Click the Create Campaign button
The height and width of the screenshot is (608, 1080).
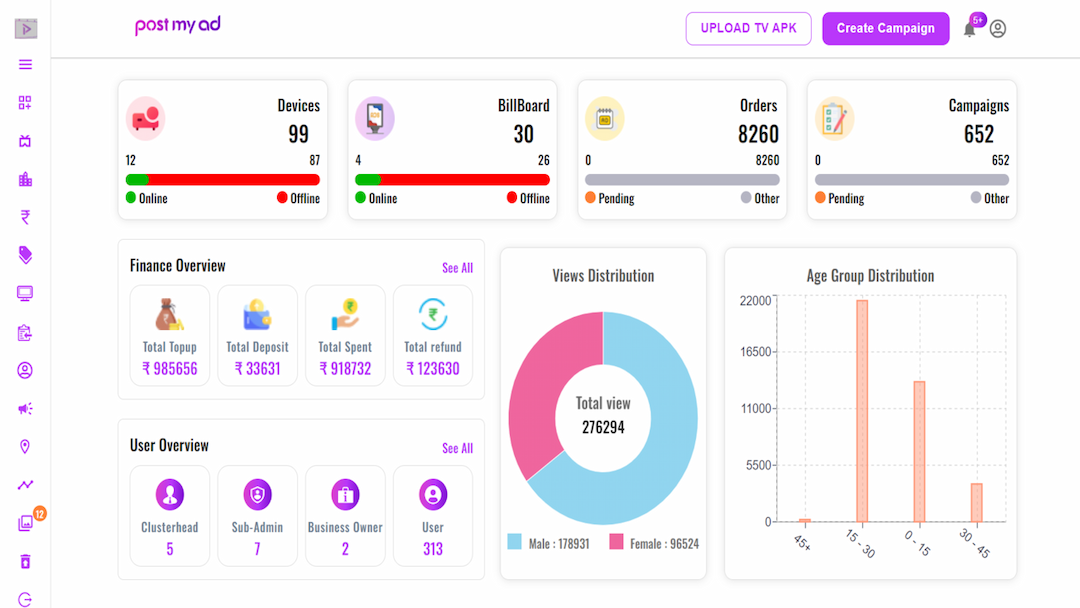tap(886, 28)
